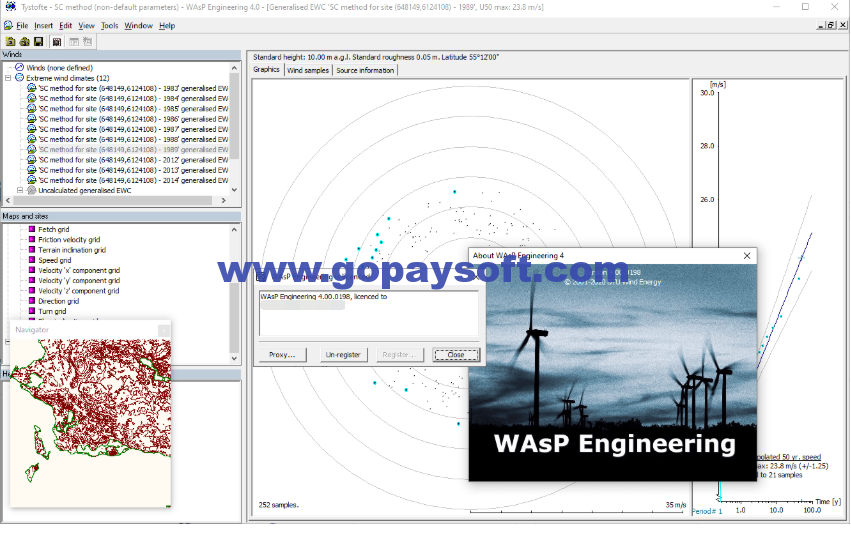Collapse the Uncalculated generalised EWC node
This screenshot has width=851, height=543.
click(20, 190)
